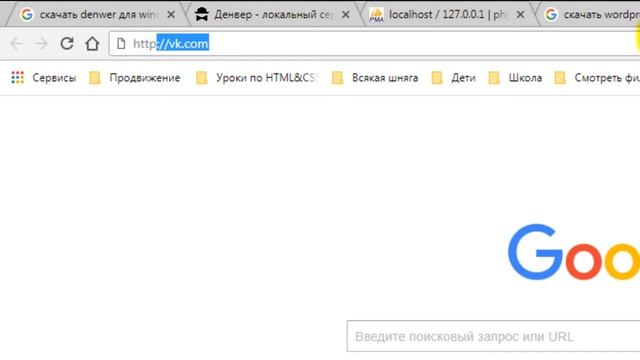Close the Денвер - локальный сервер tab

346,15
